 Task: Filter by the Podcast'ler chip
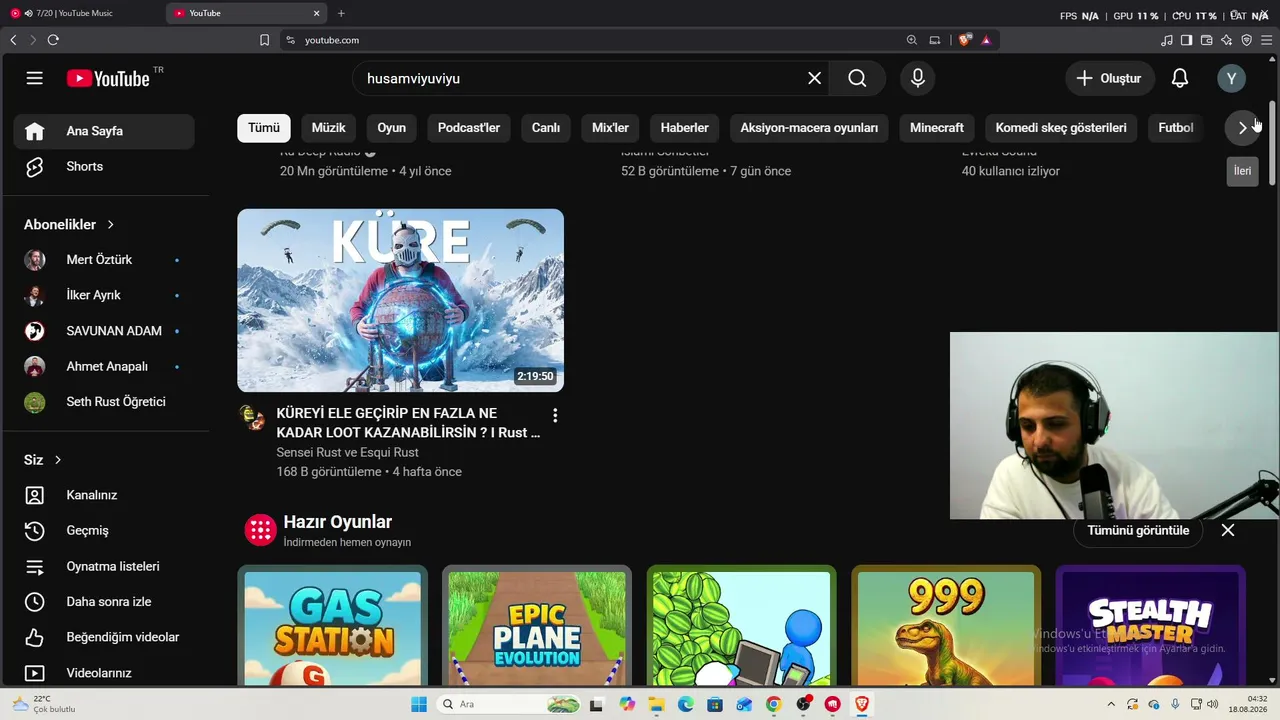click(469, 128)
